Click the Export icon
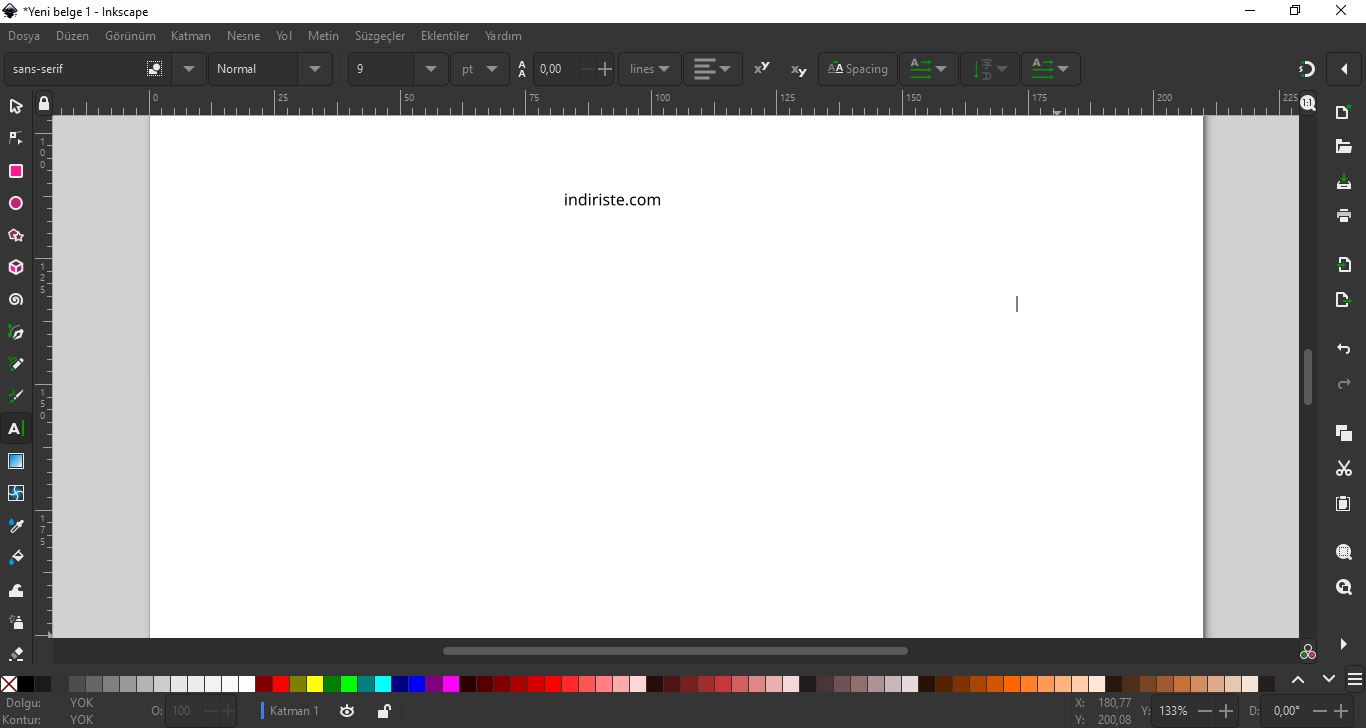The width and height of the screenshot is (1366, 728). pyautogui.click(x=1344, y=300)
